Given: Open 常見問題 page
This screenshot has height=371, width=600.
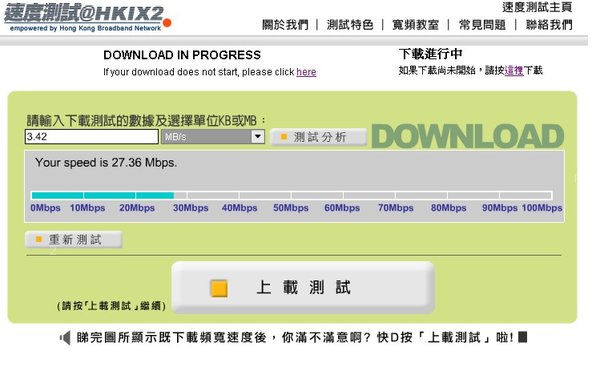Looking at the screenshot, I should [x=482, y=25].
